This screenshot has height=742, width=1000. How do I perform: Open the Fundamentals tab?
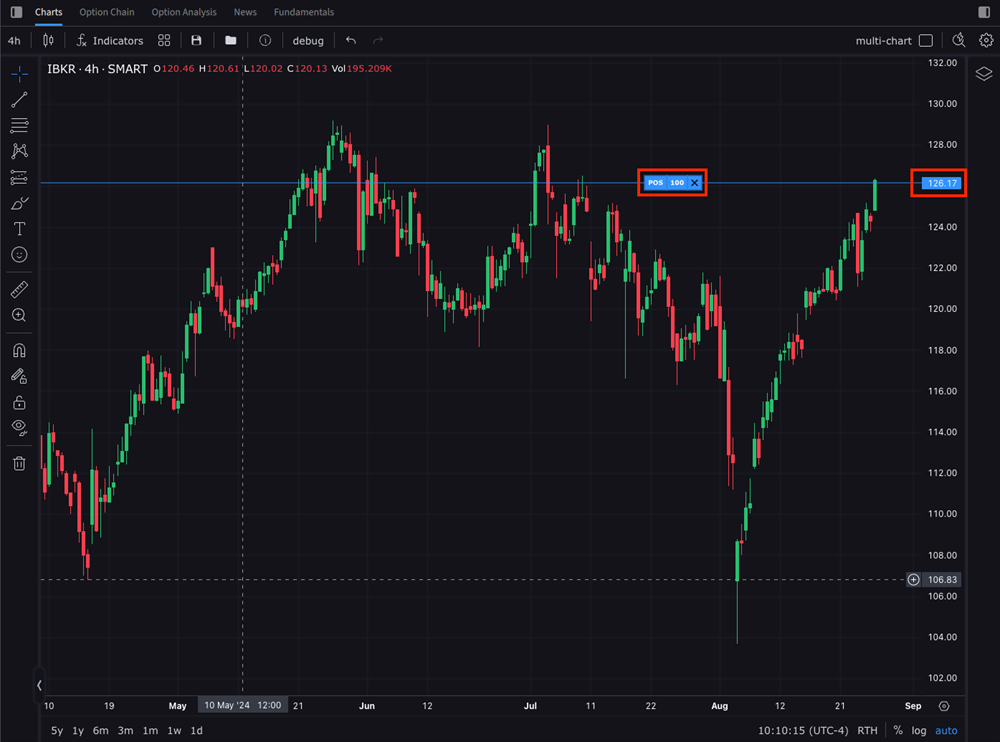(x=304, y=11)
